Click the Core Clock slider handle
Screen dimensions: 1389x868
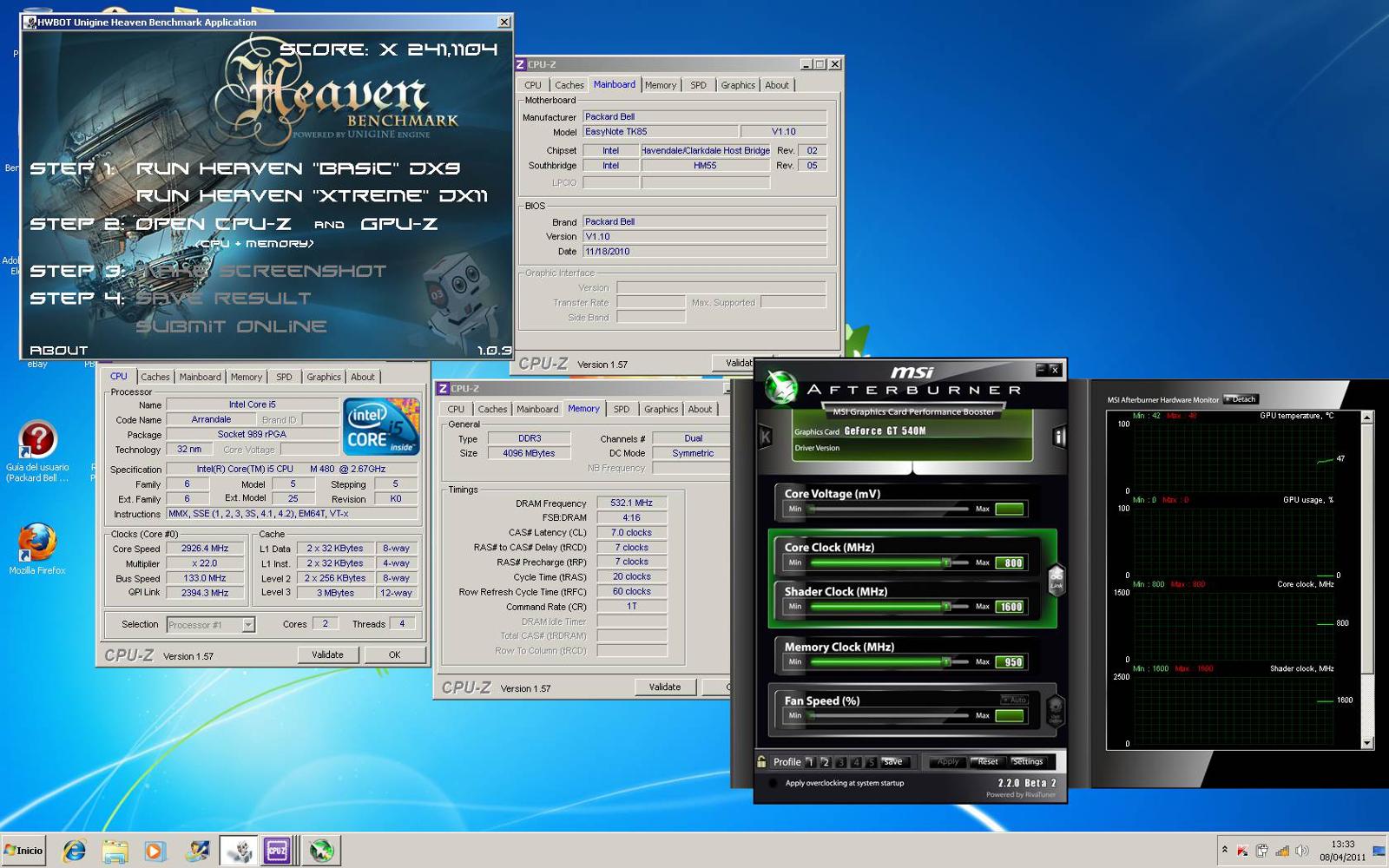(x=947, y=562)
